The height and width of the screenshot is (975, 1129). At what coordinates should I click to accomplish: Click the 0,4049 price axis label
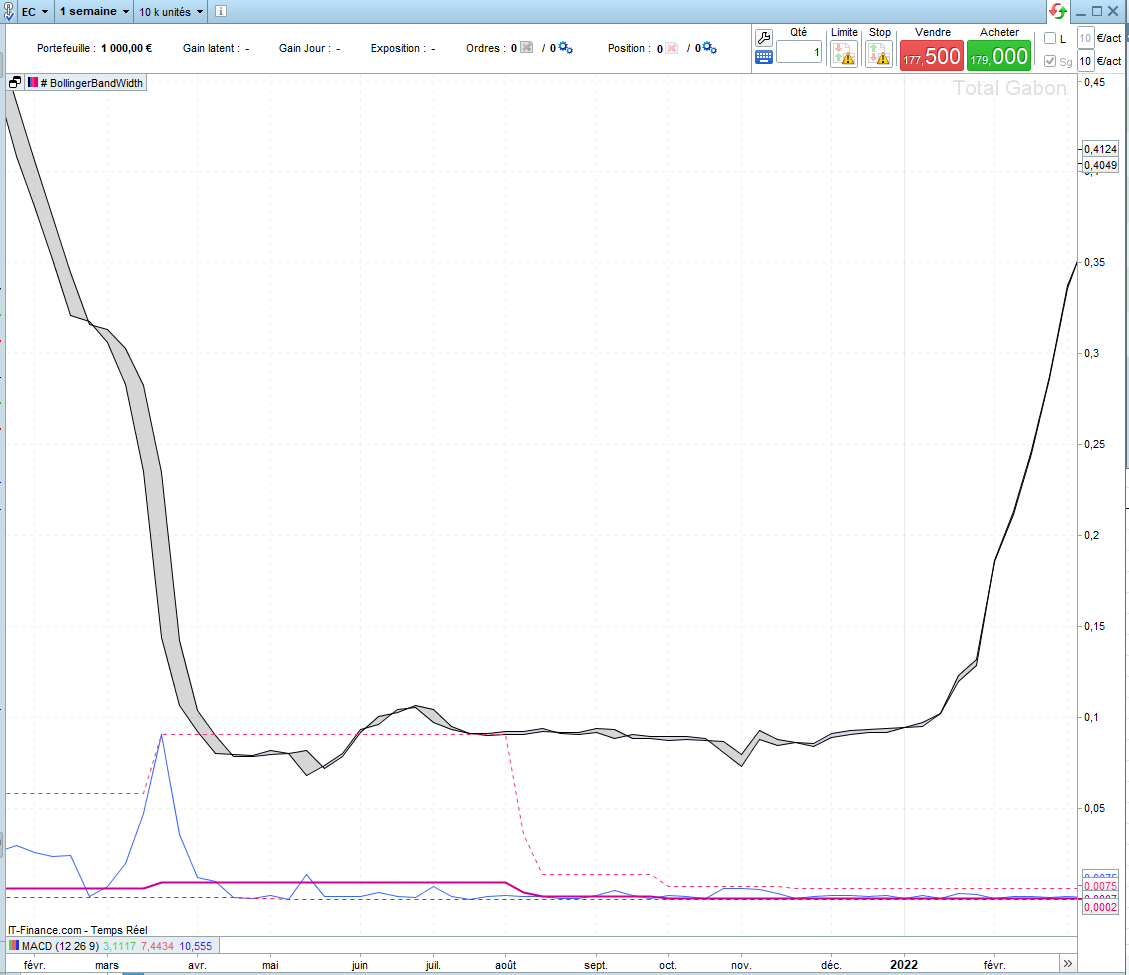coord(1100,165)
